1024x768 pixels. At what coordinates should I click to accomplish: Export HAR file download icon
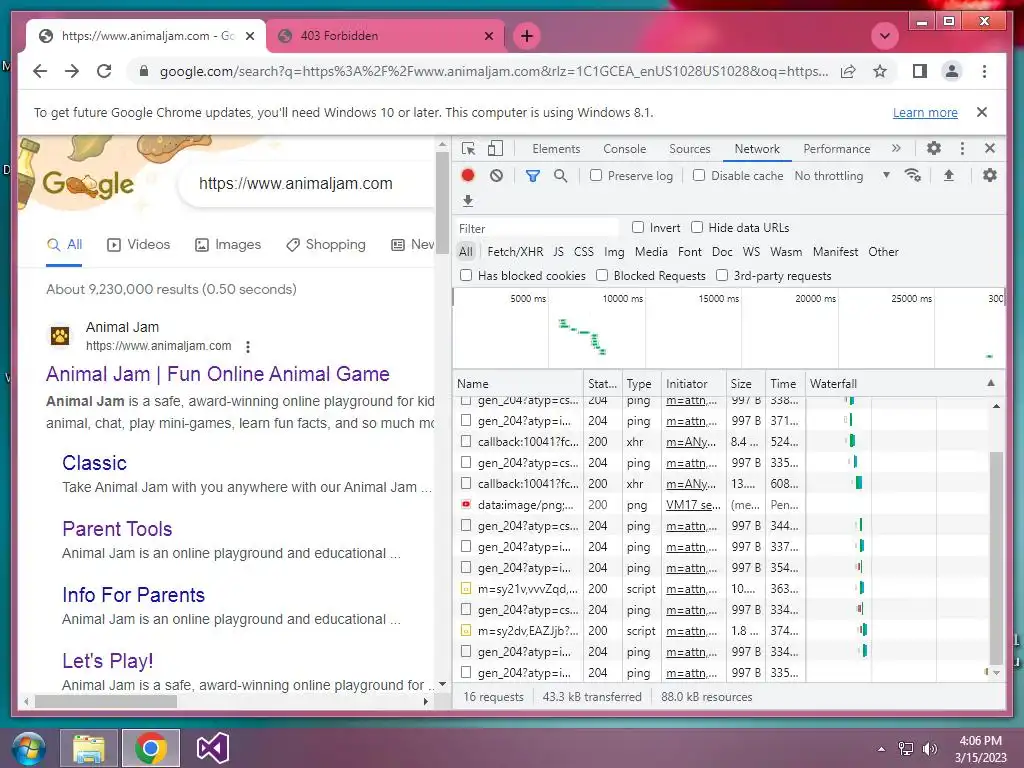[468, 200]
